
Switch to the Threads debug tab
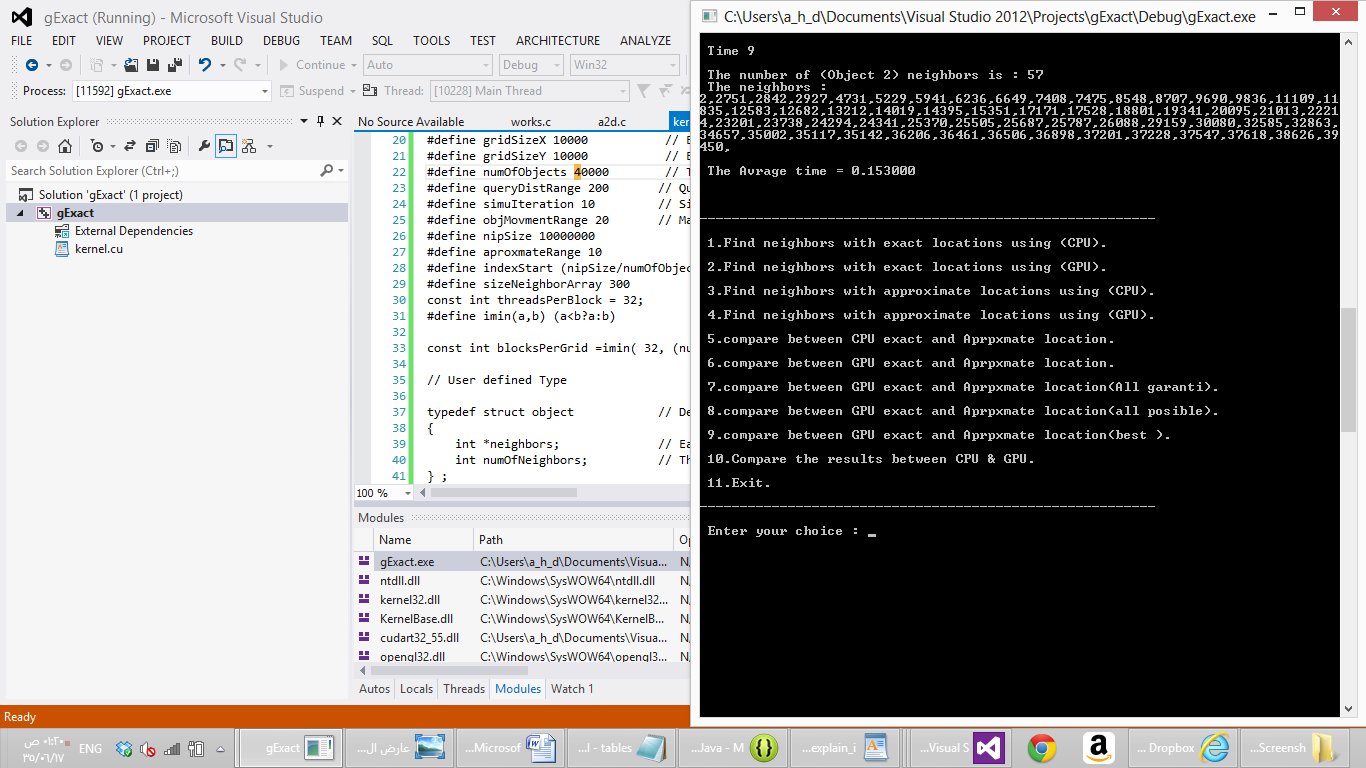[x=464, y=689]
